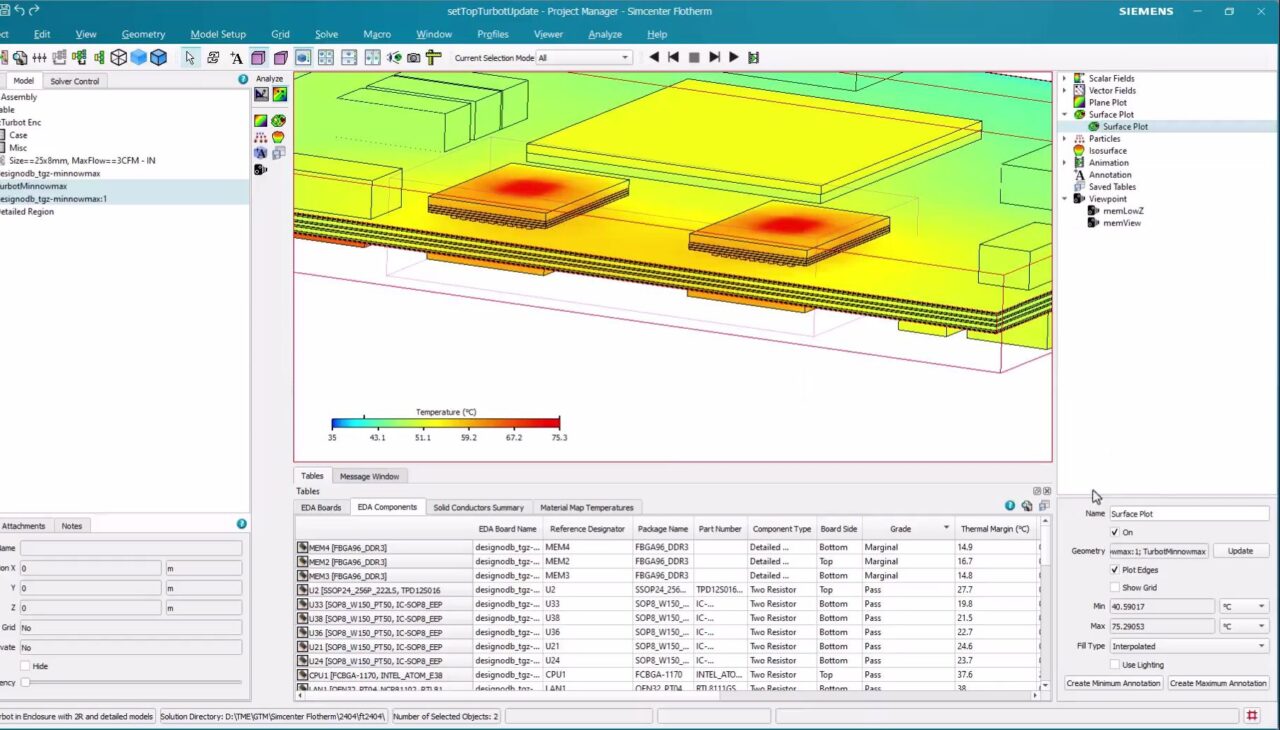The width and height of the screenshot is (1280, 730).
Task: Click the memView viewpoint camera icon
Action: click(1093, 223)
